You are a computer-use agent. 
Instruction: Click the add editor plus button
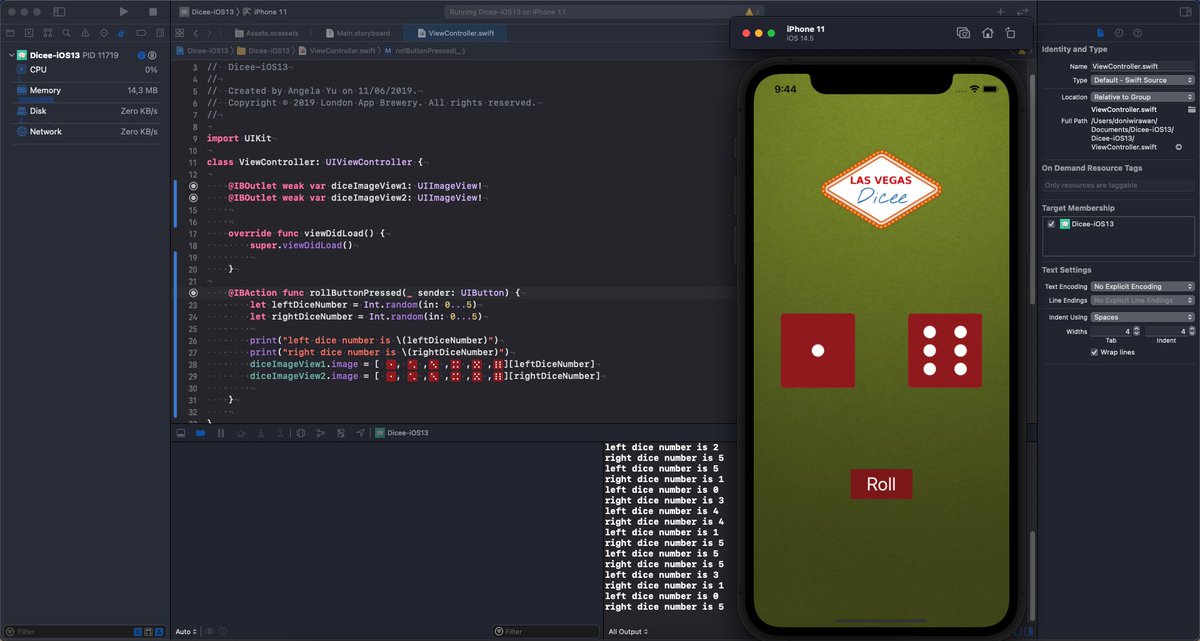(1001, 12)
